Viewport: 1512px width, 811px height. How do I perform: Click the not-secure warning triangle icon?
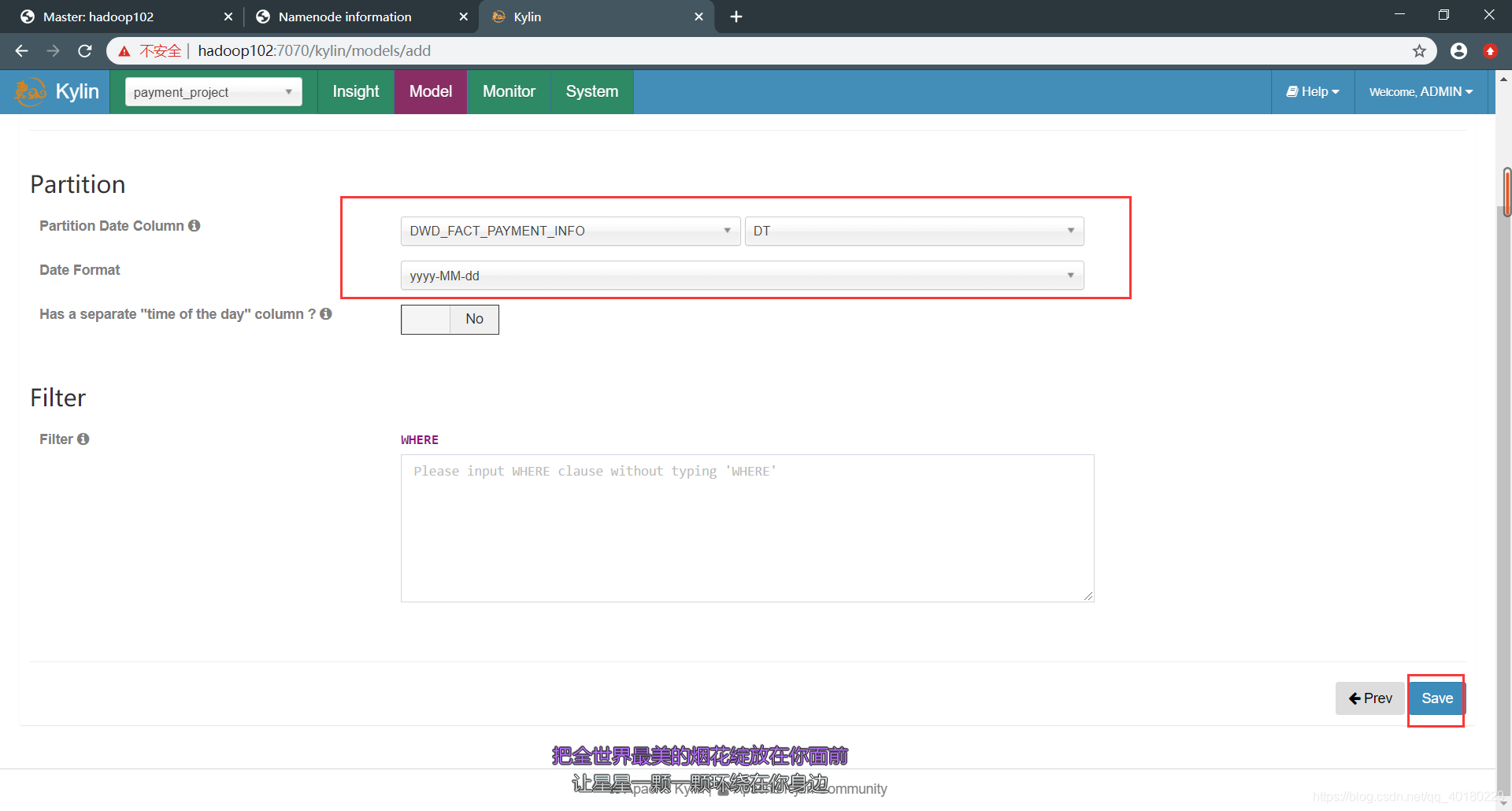coord(124,51)
